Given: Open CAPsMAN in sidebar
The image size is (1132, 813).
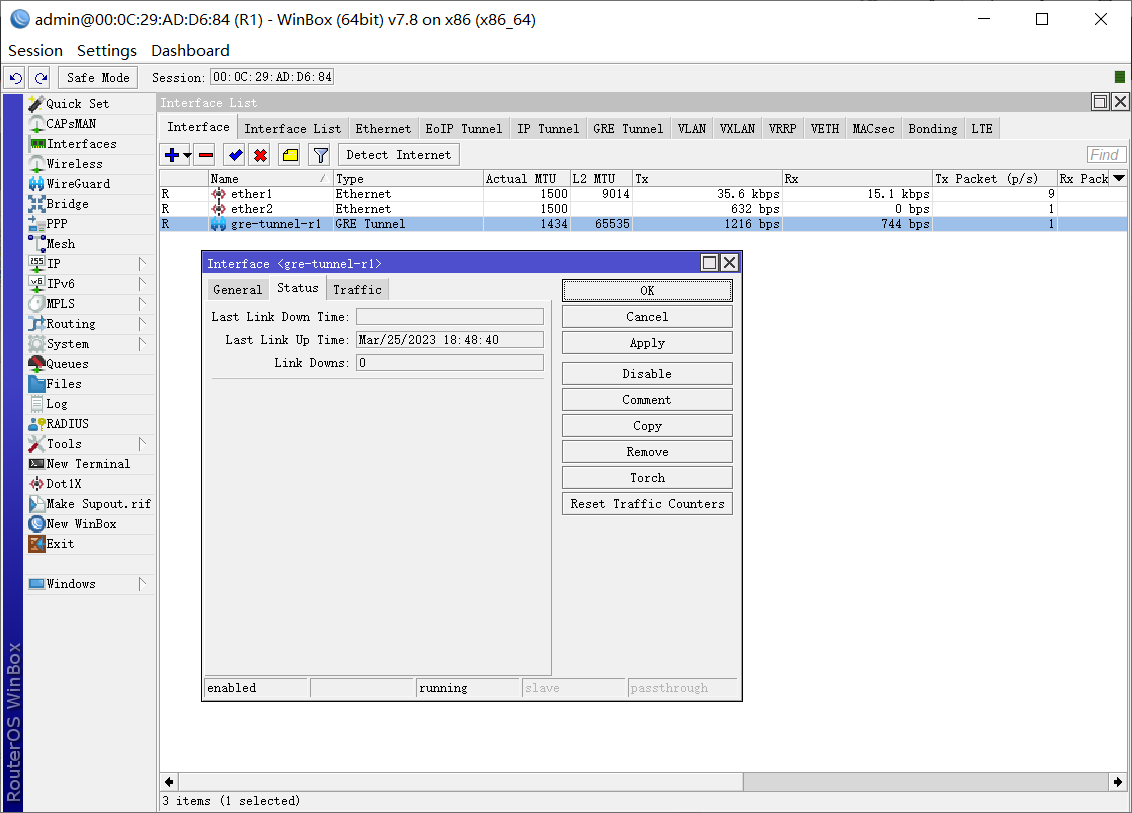Looking at the screenshot, I should [x=91, y=124].
